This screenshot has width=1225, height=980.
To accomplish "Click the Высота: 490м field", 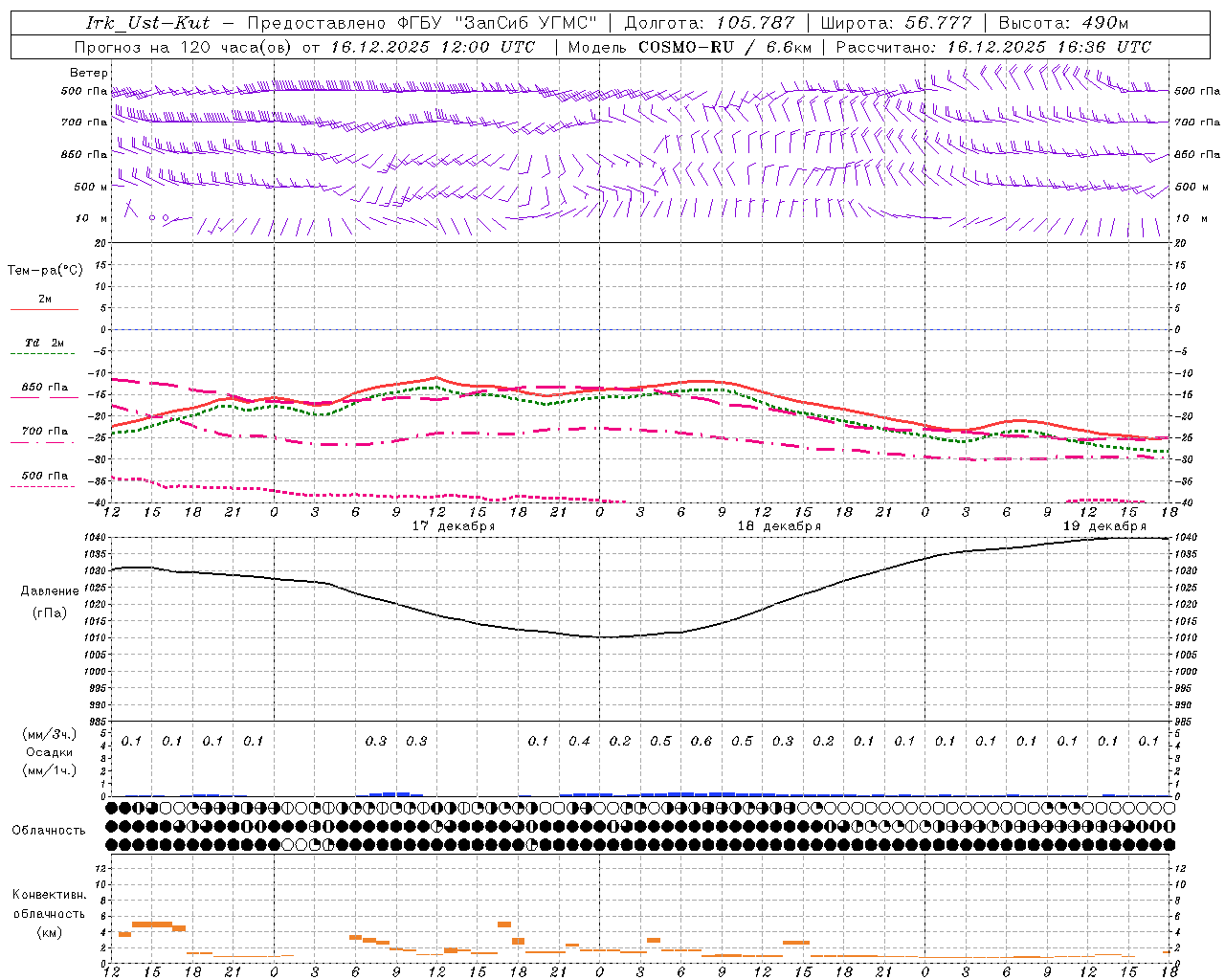I will 1063,23.
